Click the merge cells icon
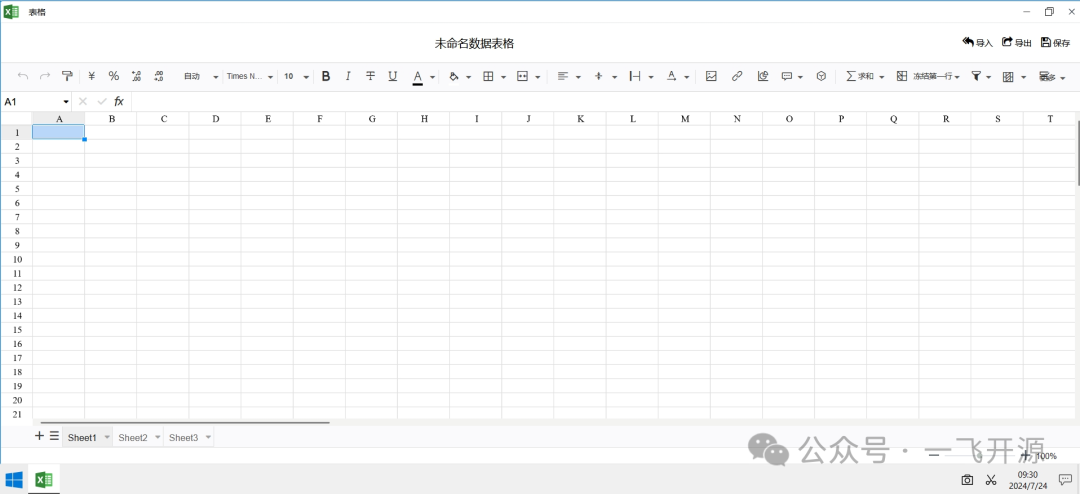This screenshot has height=494, width=1080. (x=522, y=76)
